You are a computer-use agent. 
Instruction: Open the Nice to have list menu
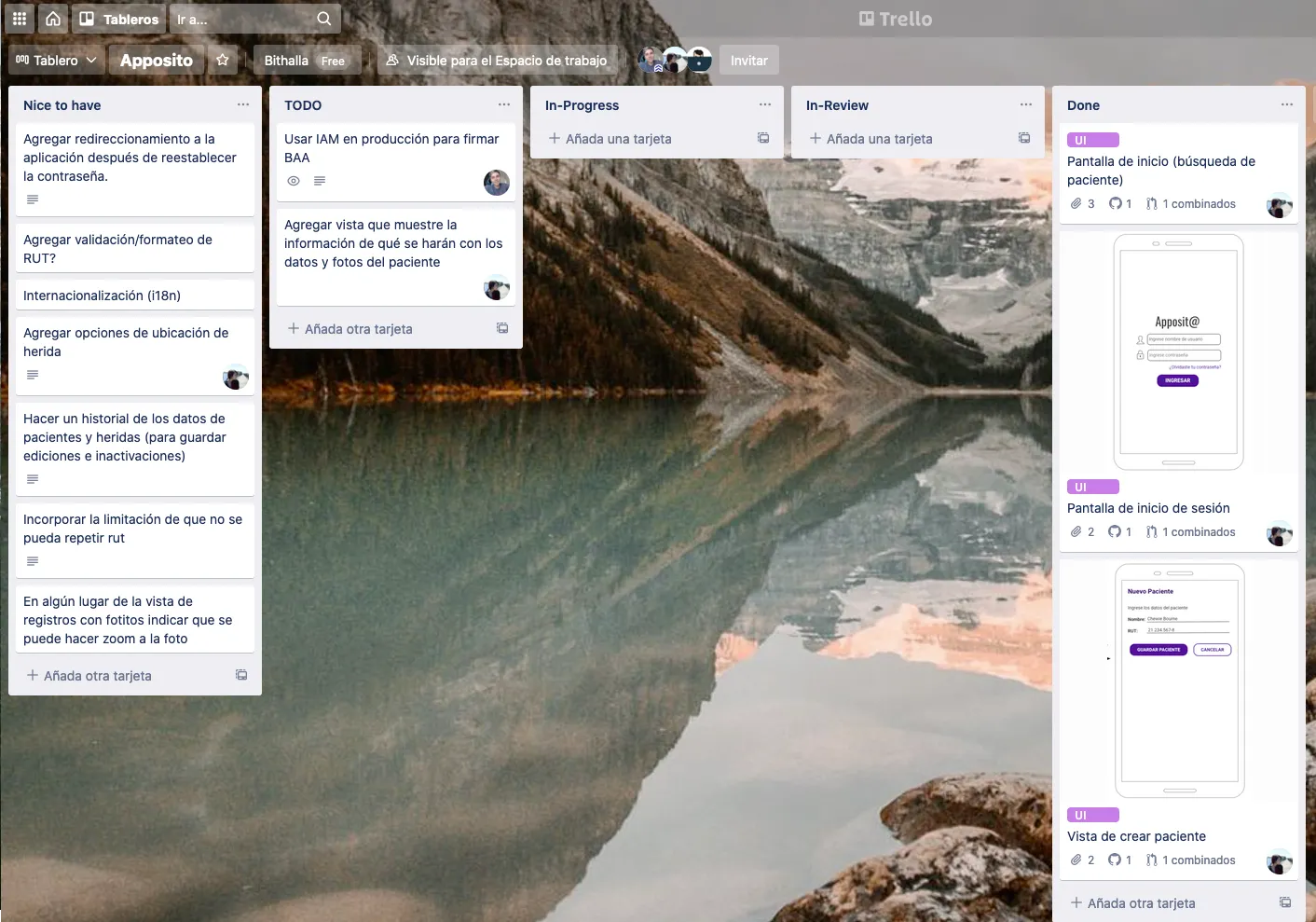pyautogui.click(x=243, y=104)
